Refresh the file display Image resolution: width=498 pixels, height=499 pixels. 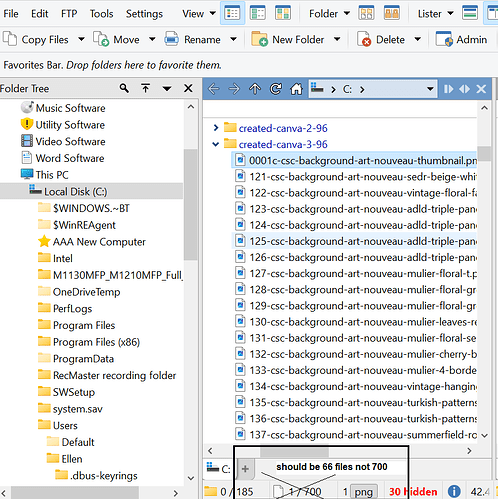pos(276,89)
